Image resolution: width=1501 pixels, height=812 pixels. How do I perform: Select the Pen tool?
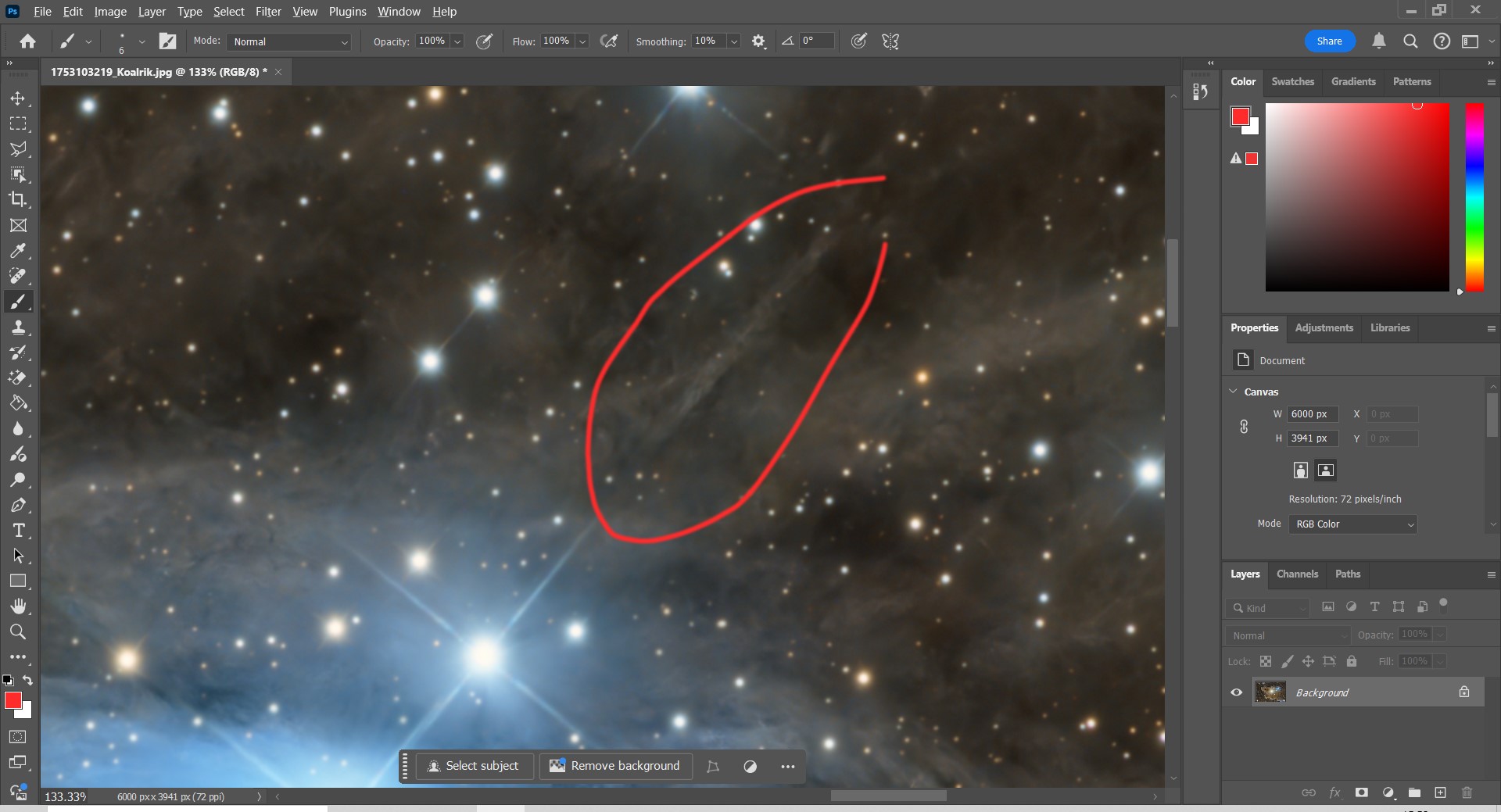tap(18, 505)
